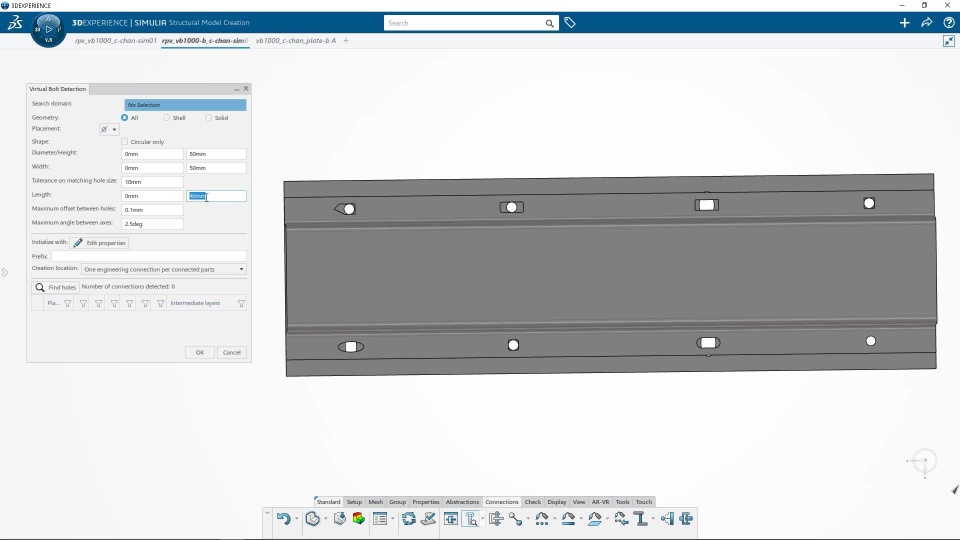Open the Creation location combo box
This screenshot has height=540, width=960.
[164, 269]
